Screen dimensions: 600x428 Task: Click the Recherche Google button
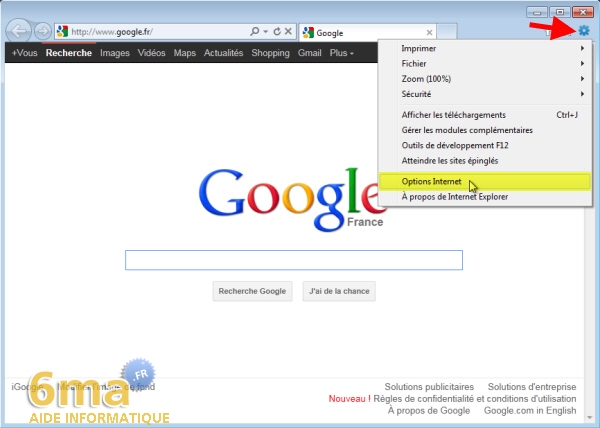pos(252,291)
